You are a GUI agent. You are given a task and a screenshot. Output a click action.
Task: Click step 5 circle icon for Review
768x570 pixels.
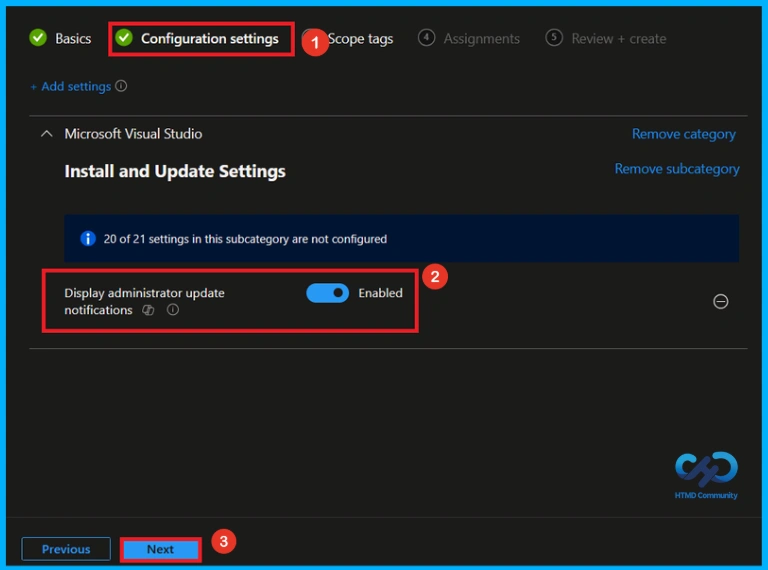tap(554, 38)
